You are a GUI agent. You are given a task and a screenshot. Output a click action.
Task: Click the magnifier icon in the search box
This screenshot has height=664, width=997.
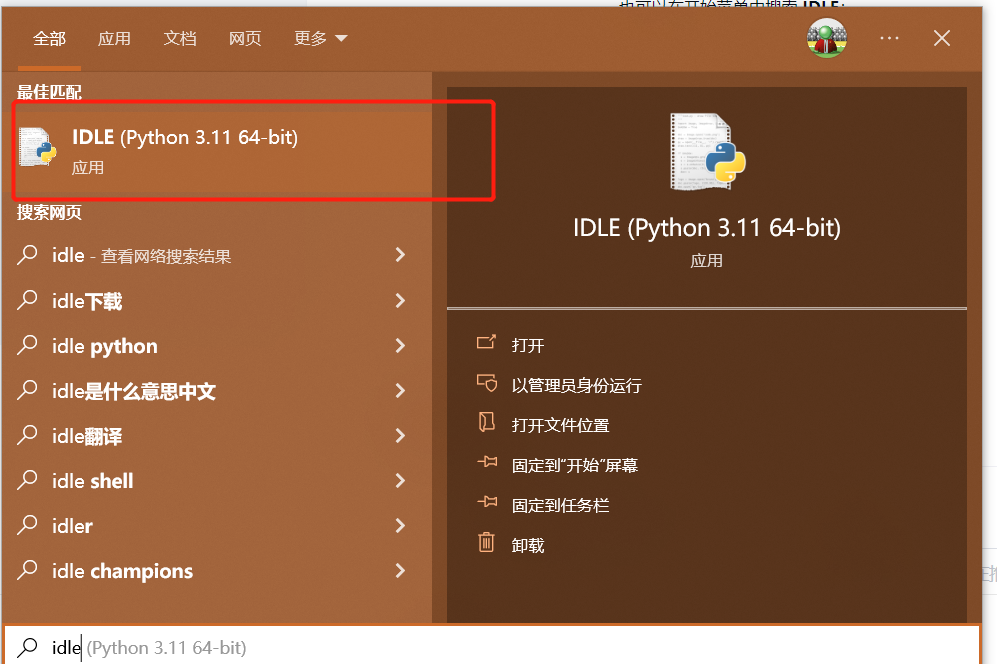tap(28, 647)
